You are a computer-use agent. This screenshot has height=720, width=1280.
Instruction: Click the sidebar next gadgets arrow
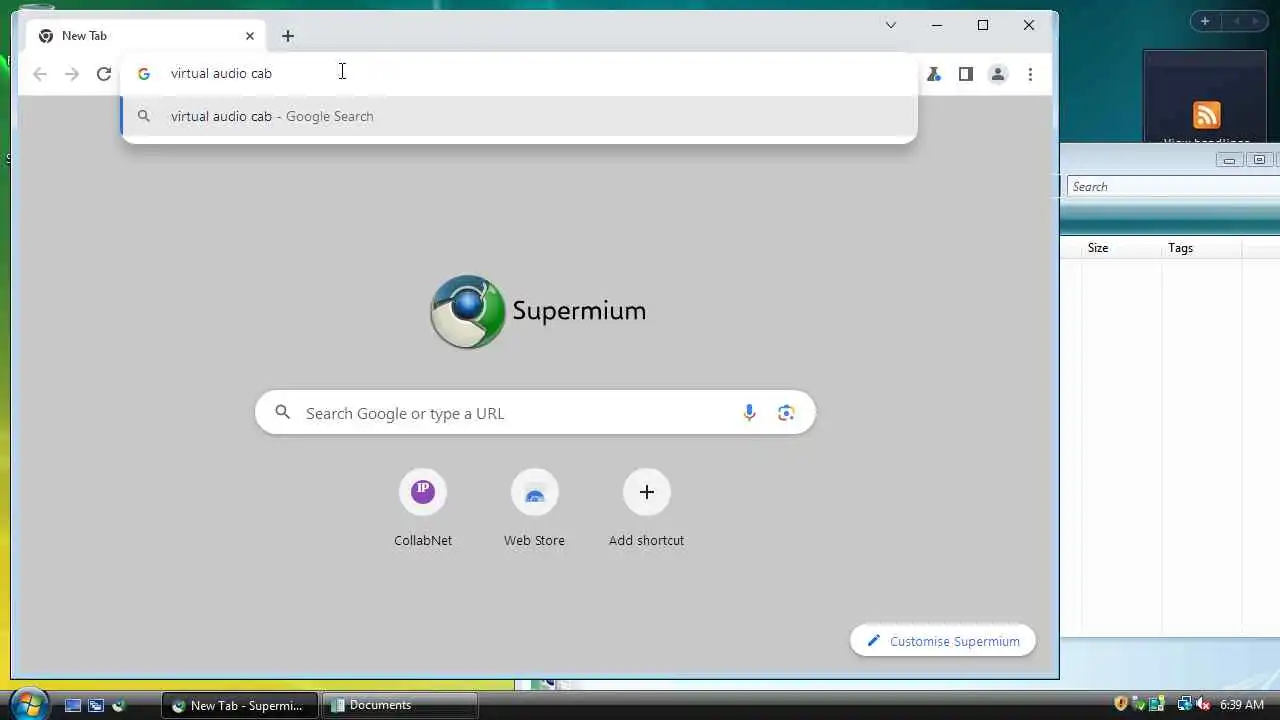point(1258,21)
